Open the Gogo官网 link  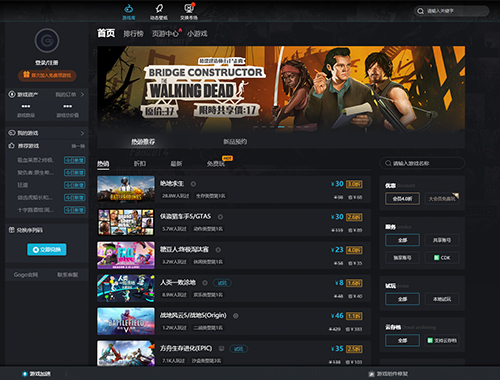coord(26,275)
